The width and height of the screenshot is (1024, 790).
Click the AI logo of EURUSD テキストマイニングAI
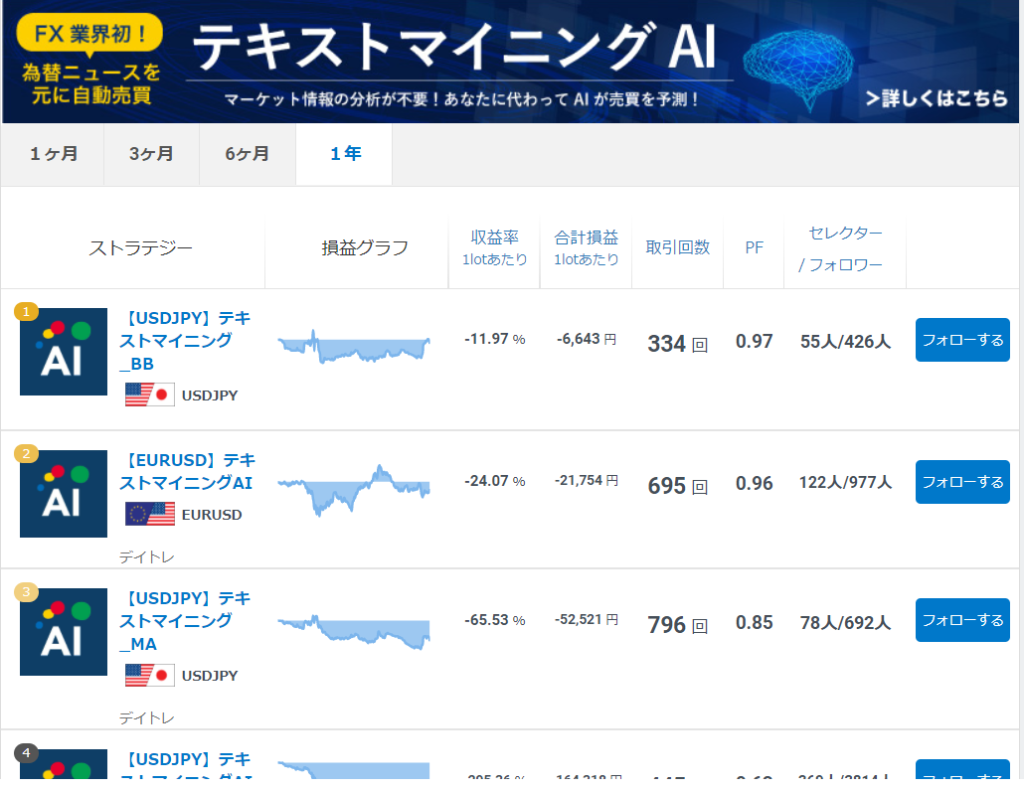[63, 494]
